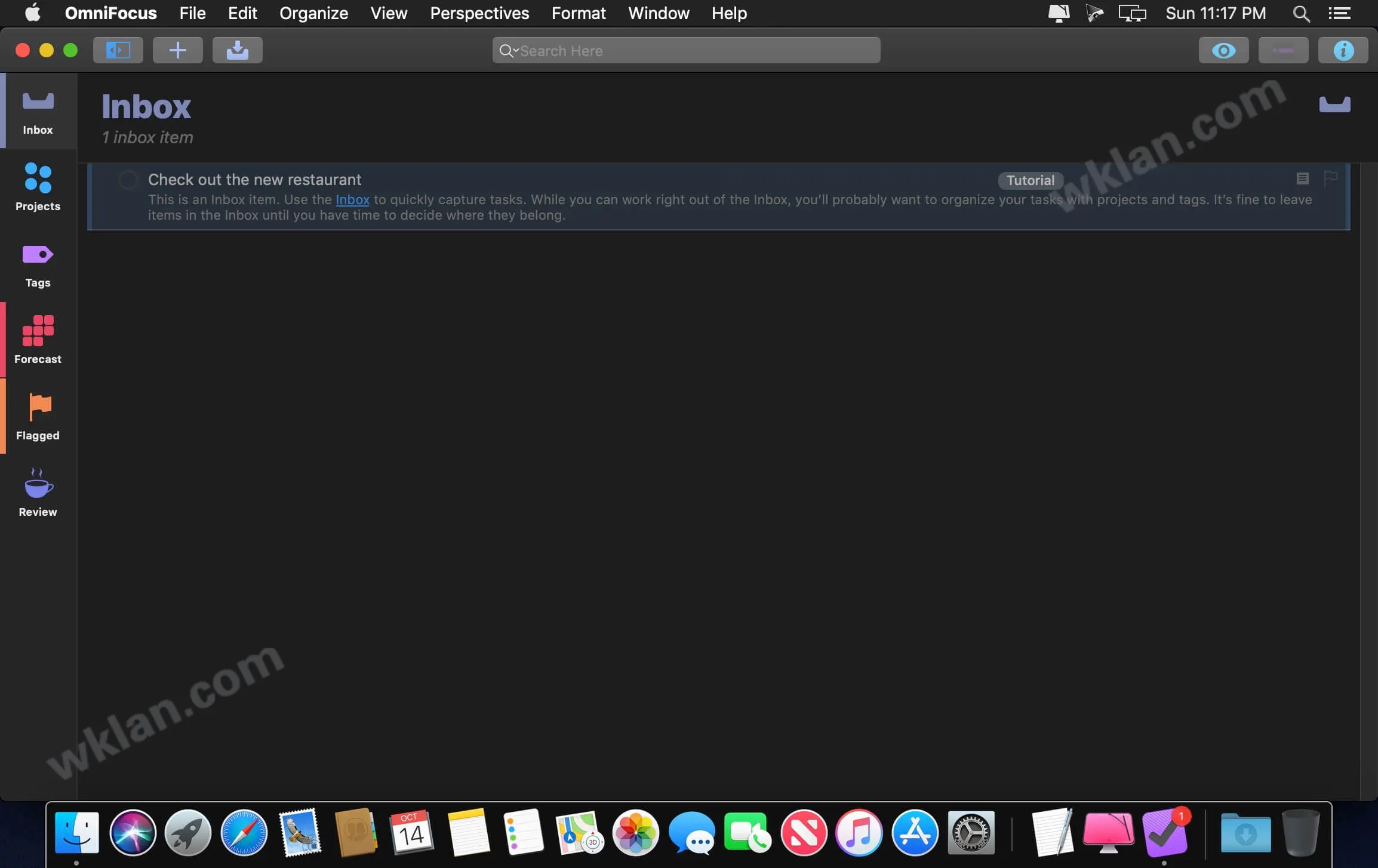
Task: Toggle the sidebar with toolbar button
Action: point(118,50)
